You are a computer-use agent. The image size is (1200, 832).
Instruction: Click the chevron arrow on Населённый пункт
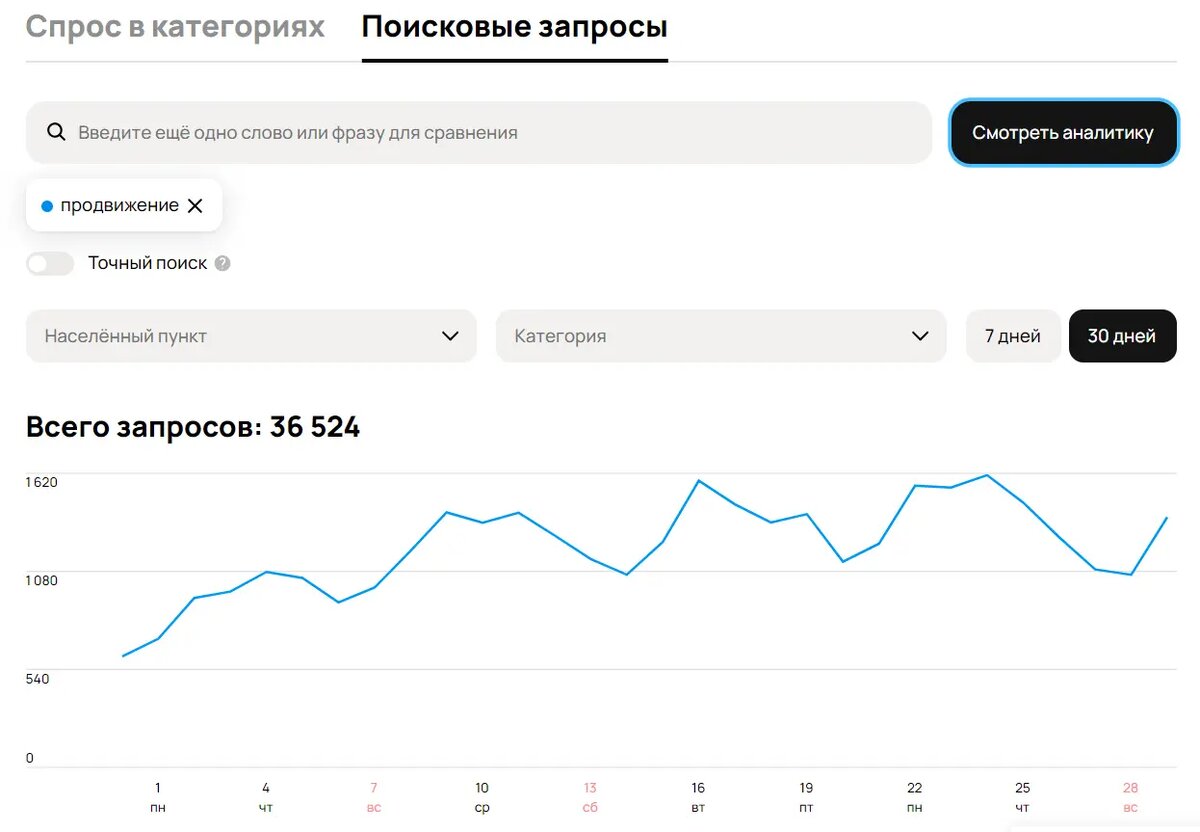449,336
